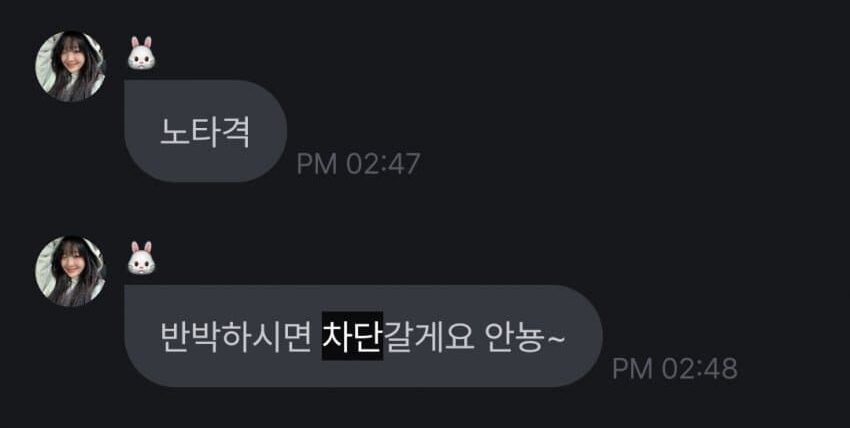Click the 02:48 digits of the second timestamp
This screenshot has width=850, height=428.
(x=699, y=369)
